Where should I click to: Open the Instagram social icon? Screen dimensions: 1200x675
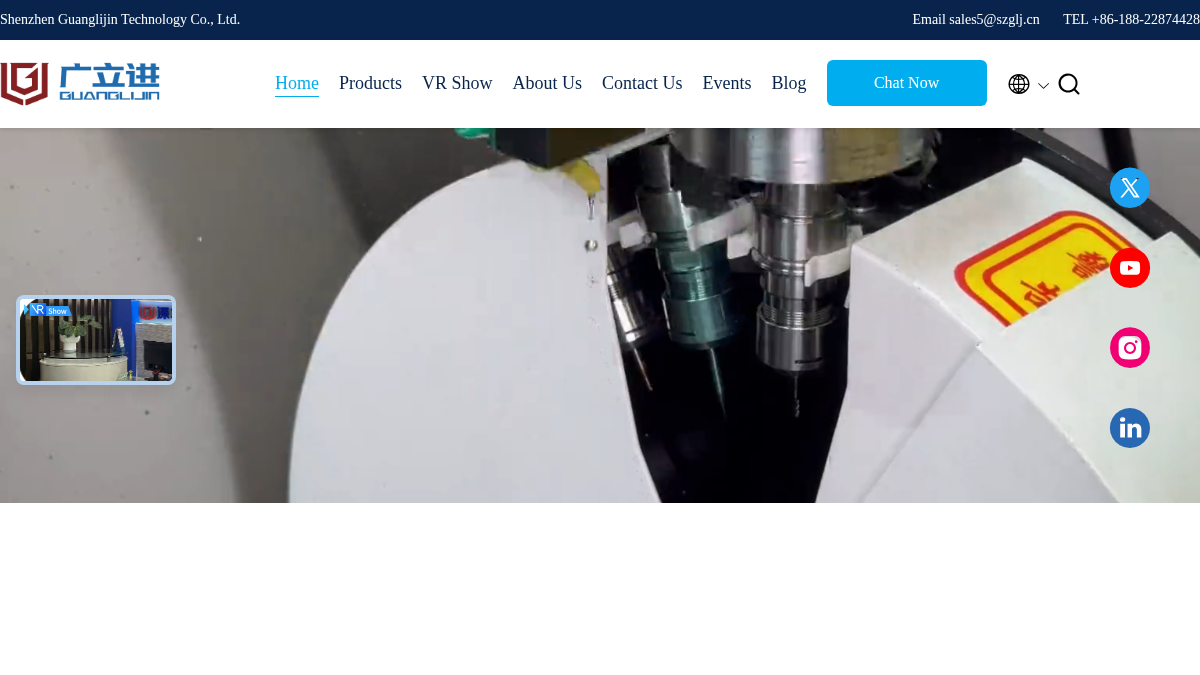tap(1130, 348)
